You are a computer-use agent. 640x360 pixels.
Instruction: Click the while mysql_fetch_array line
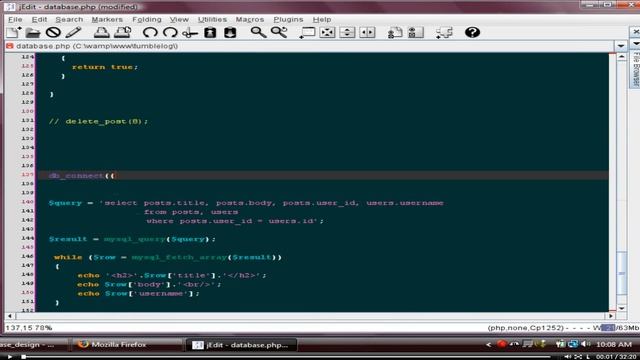(168, 257)
